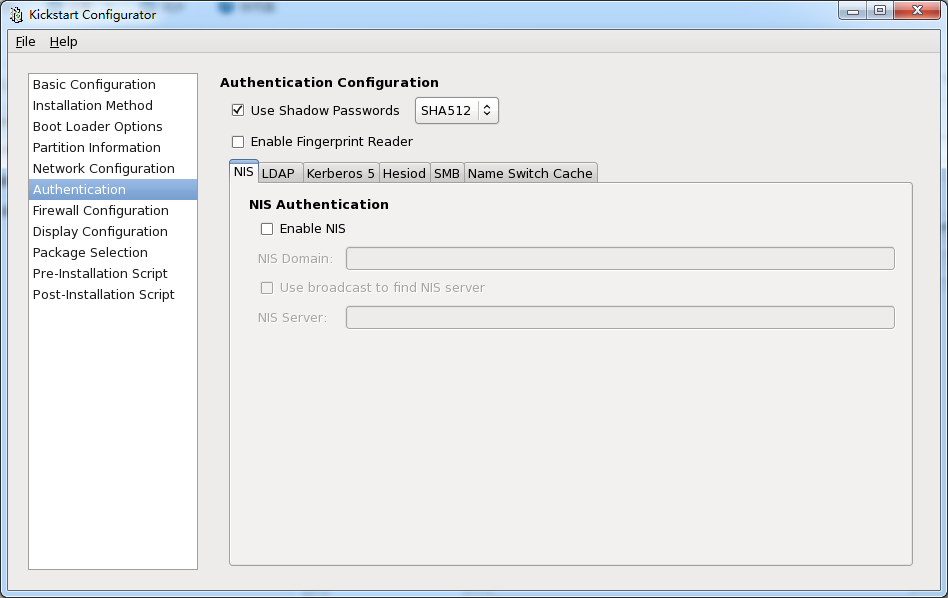Viewport: 948px width, 598px height.
Task: Switch to the SMB tab
Action: click(447, 174)
